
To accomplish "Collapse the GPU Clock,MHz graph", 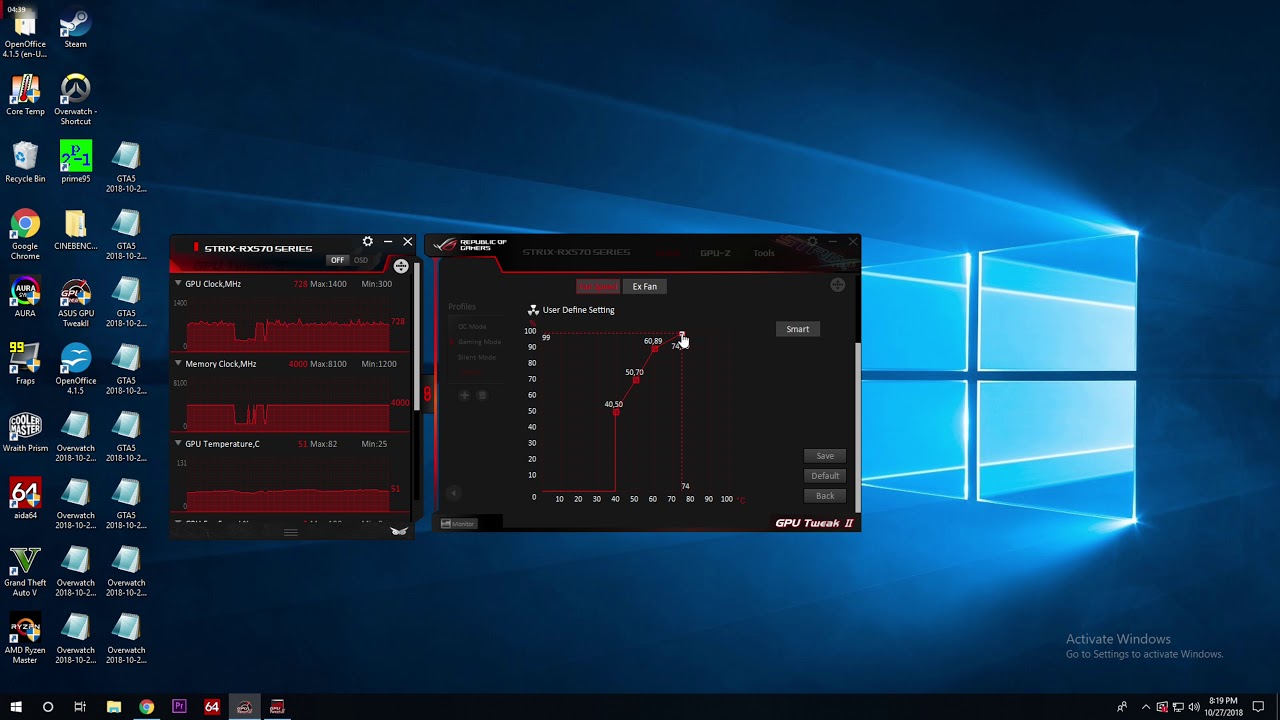I will pyautogui.click(x=178, y=283).
